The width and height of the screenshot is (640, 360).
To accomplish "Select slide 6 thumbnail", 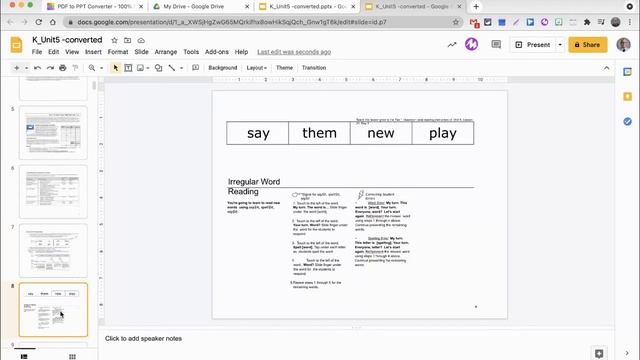I will (53, 192).
